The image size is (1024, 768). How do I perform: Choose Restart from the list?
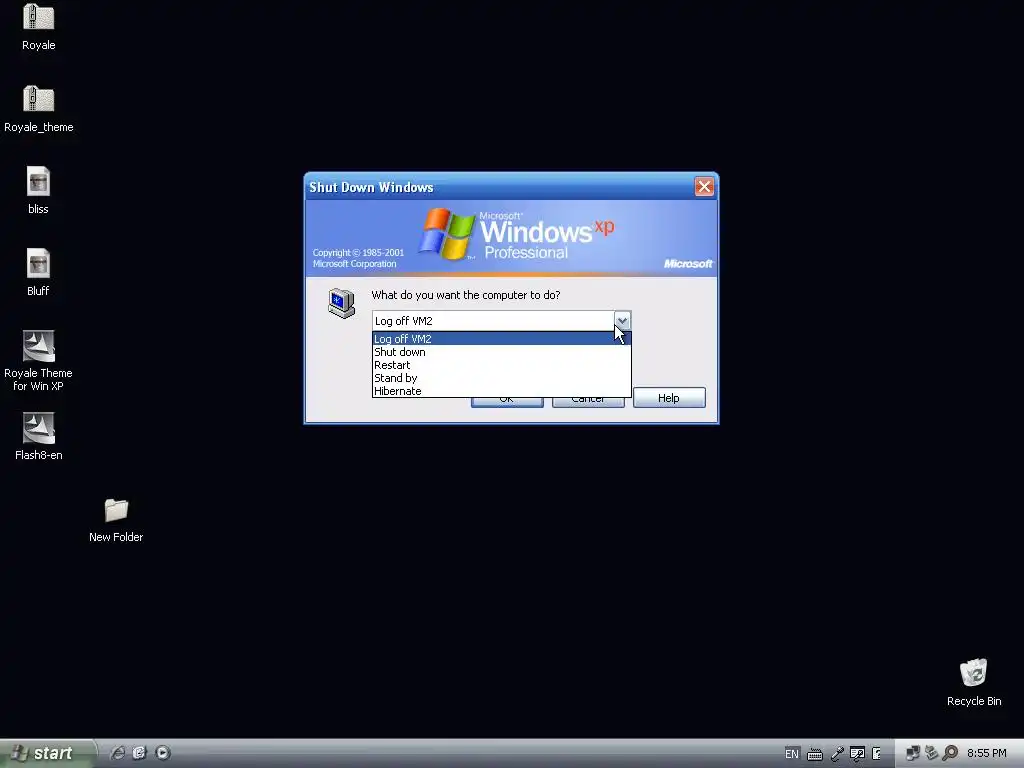[x=502, y=365]
